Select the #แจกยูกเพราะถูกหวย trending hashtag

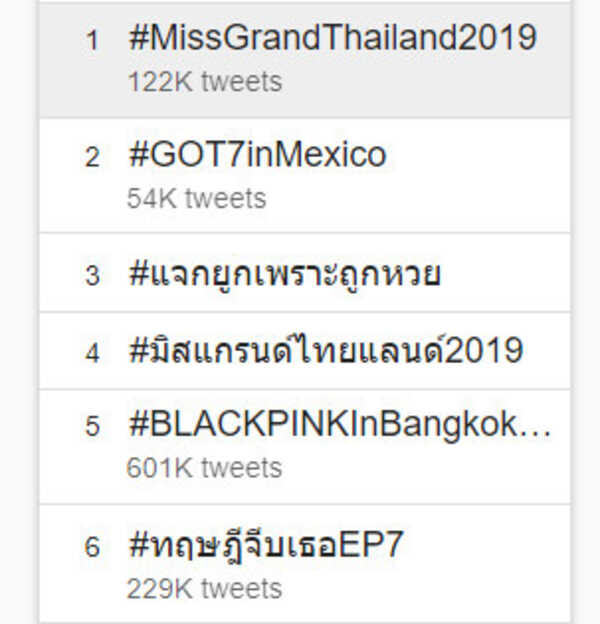pos(284,273)
